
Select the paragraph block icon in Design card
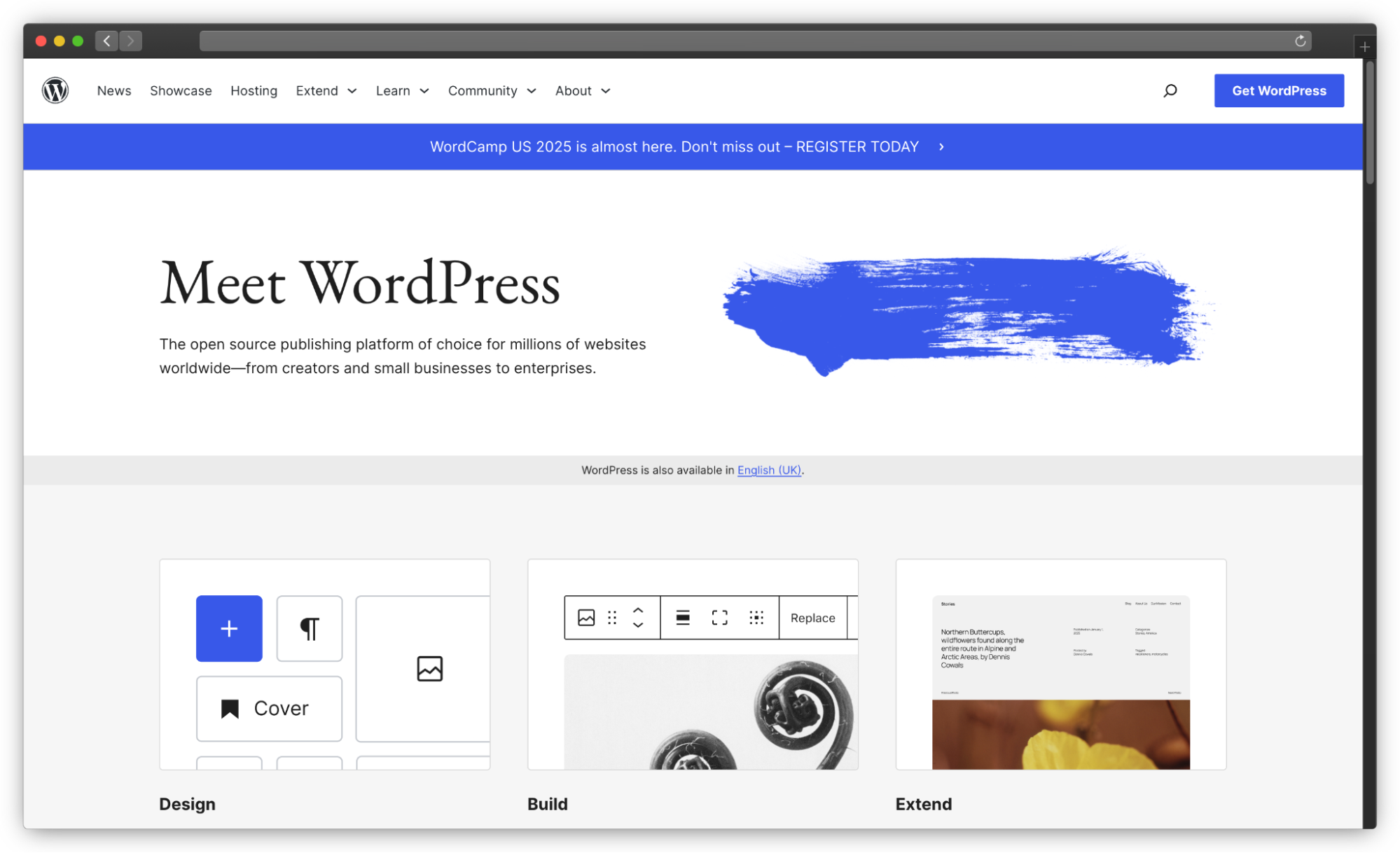310,628
